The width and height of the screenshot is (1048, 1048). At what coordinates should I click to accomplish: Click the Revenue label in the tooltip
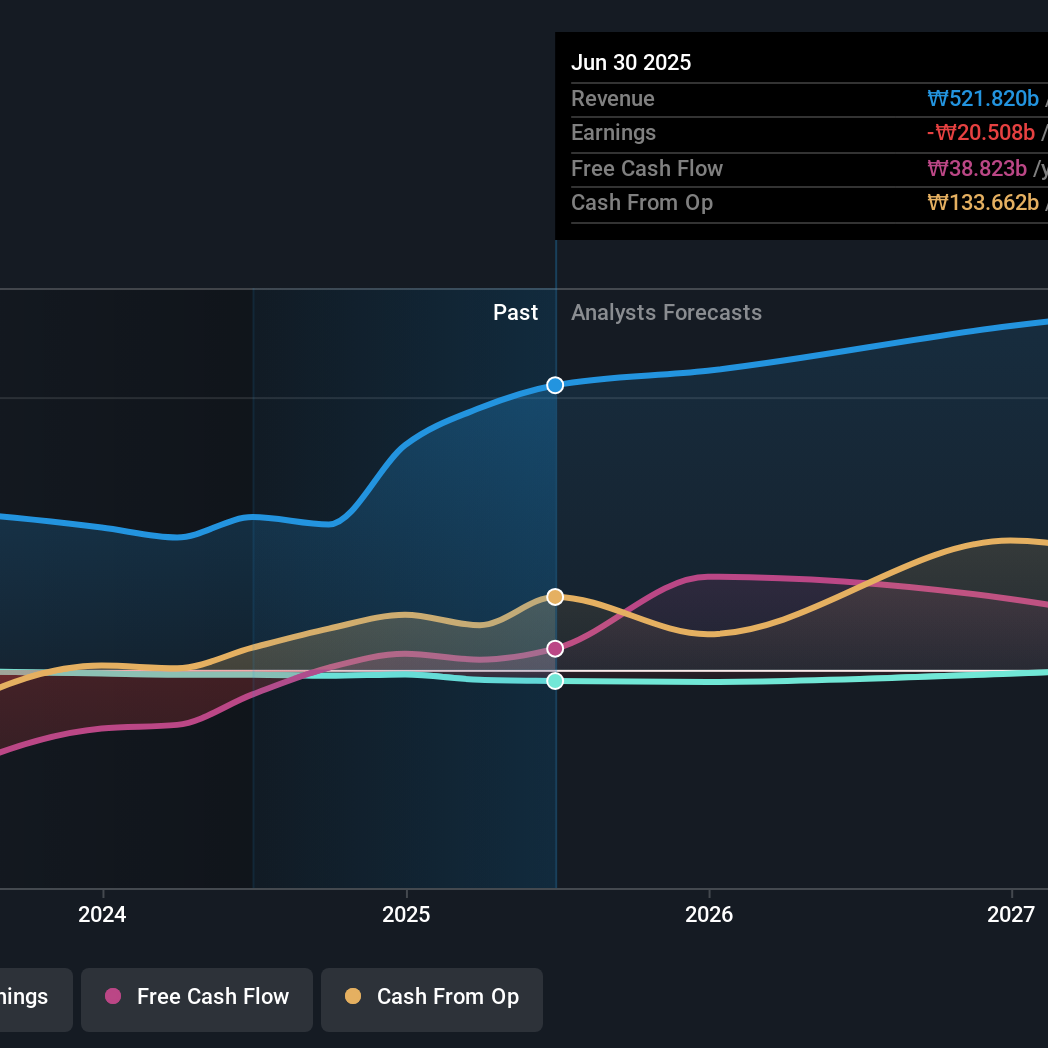(x=612, y=99)
